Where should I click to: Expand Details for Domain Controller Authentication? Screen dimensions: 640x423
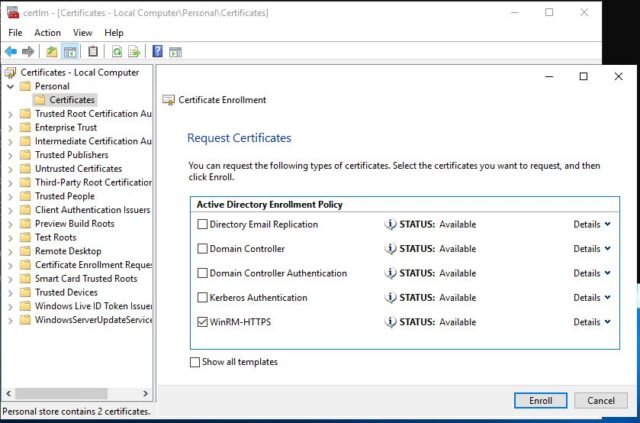coord(592,273)
